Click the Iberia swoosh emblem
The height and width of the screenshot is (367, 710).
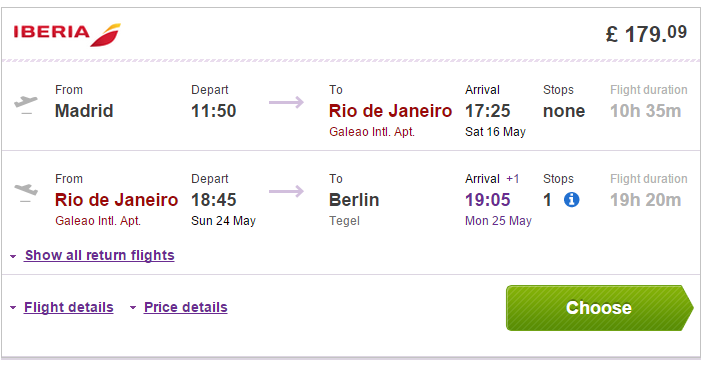[x=106, y=35]
